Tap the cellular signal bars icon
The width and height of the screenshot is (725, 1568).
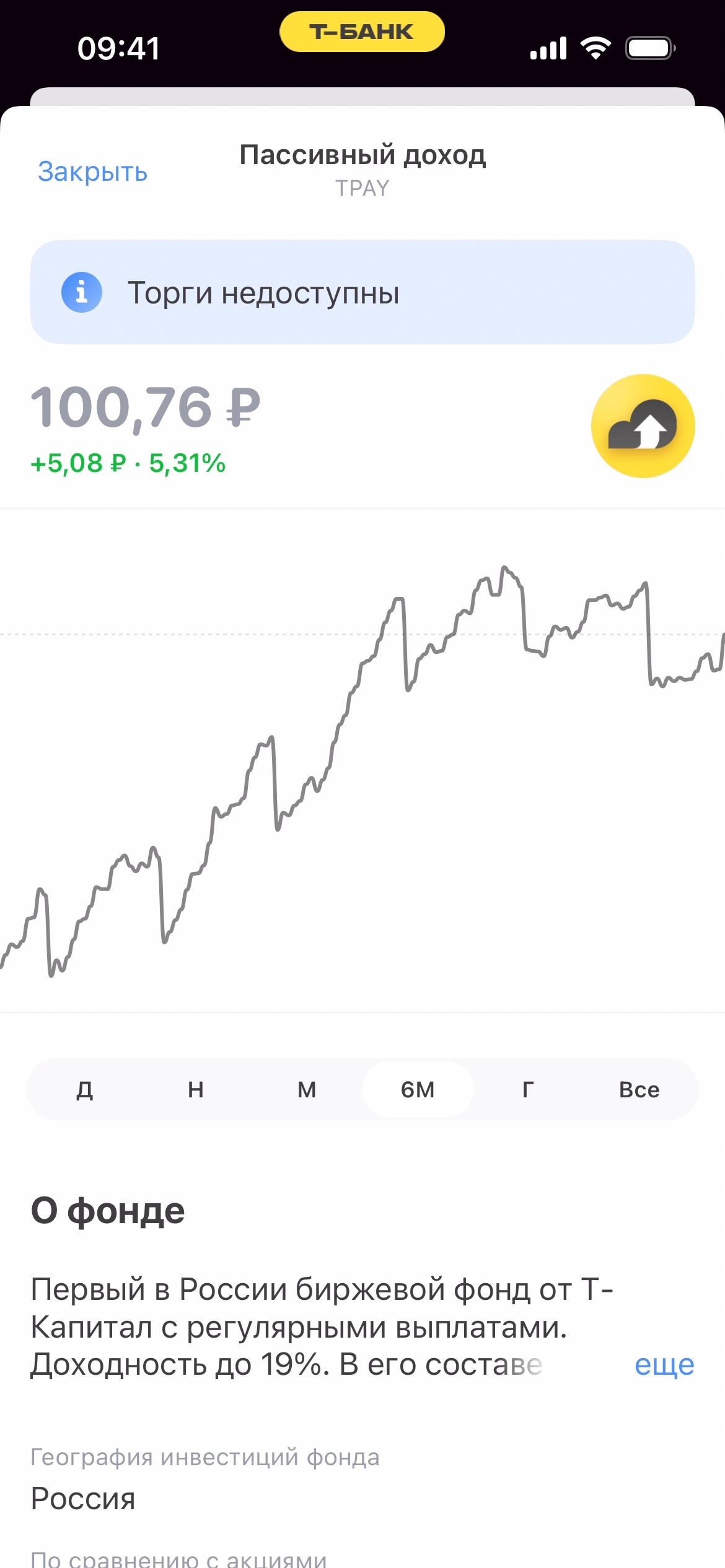548,48
